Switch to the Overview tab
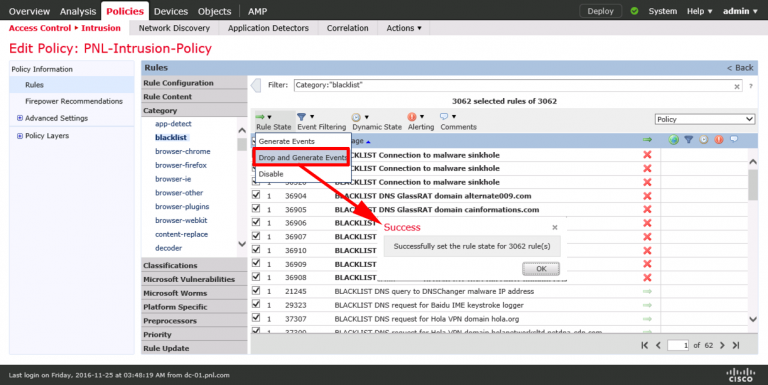768x385 pixels. 29,11
